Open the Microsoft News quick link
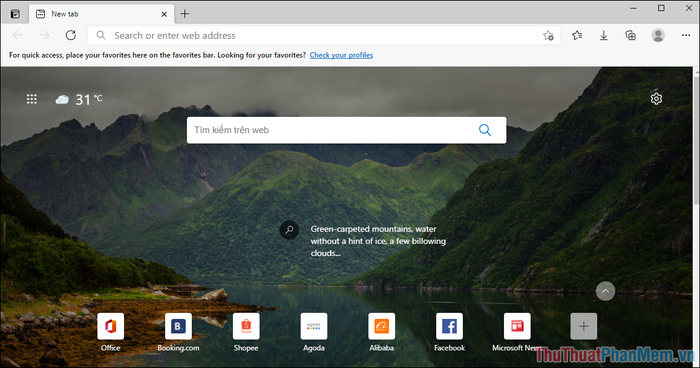The image size is (700, 368). [x=517, y=332]
